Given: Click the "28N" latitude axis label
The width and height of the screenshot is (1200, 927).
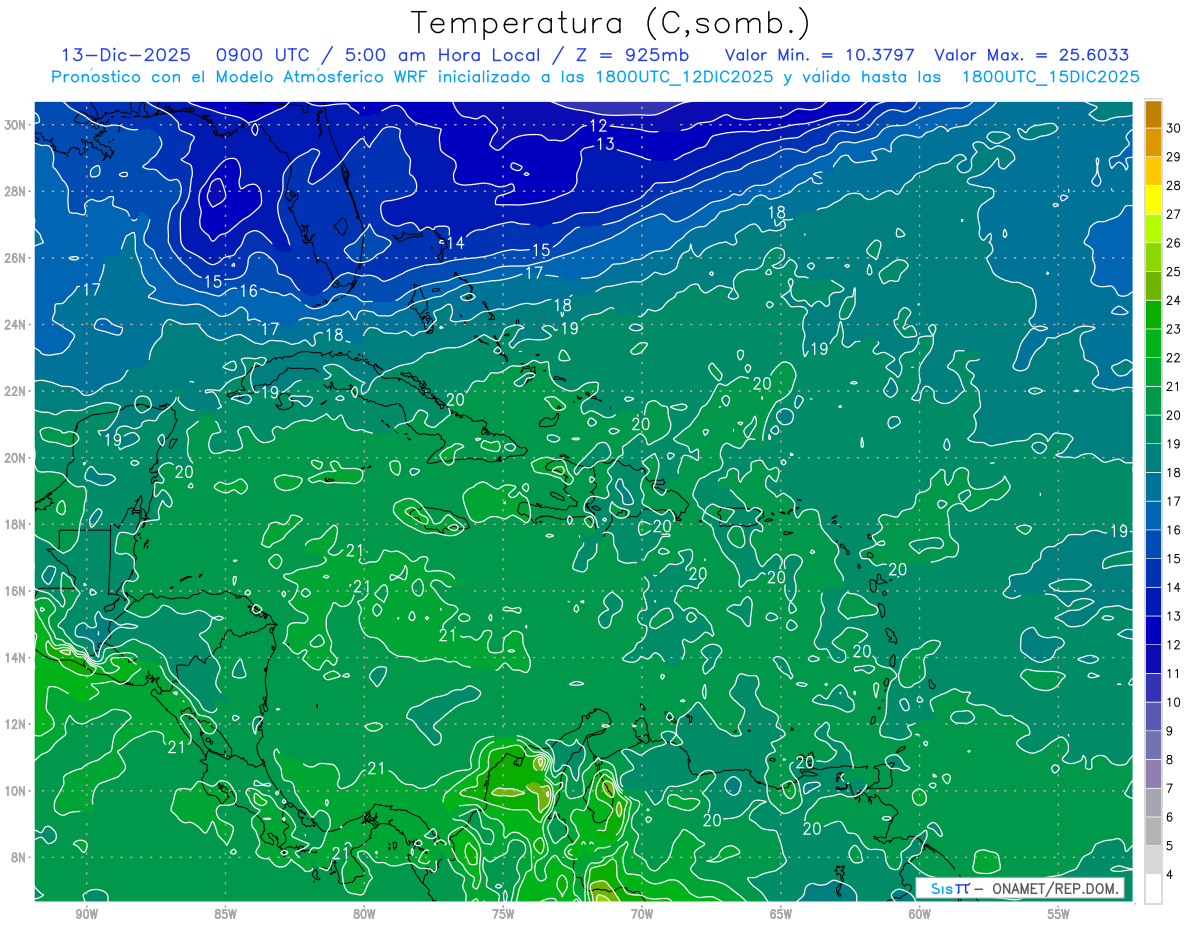Looking at the screenshot, I should click(17, 191).
